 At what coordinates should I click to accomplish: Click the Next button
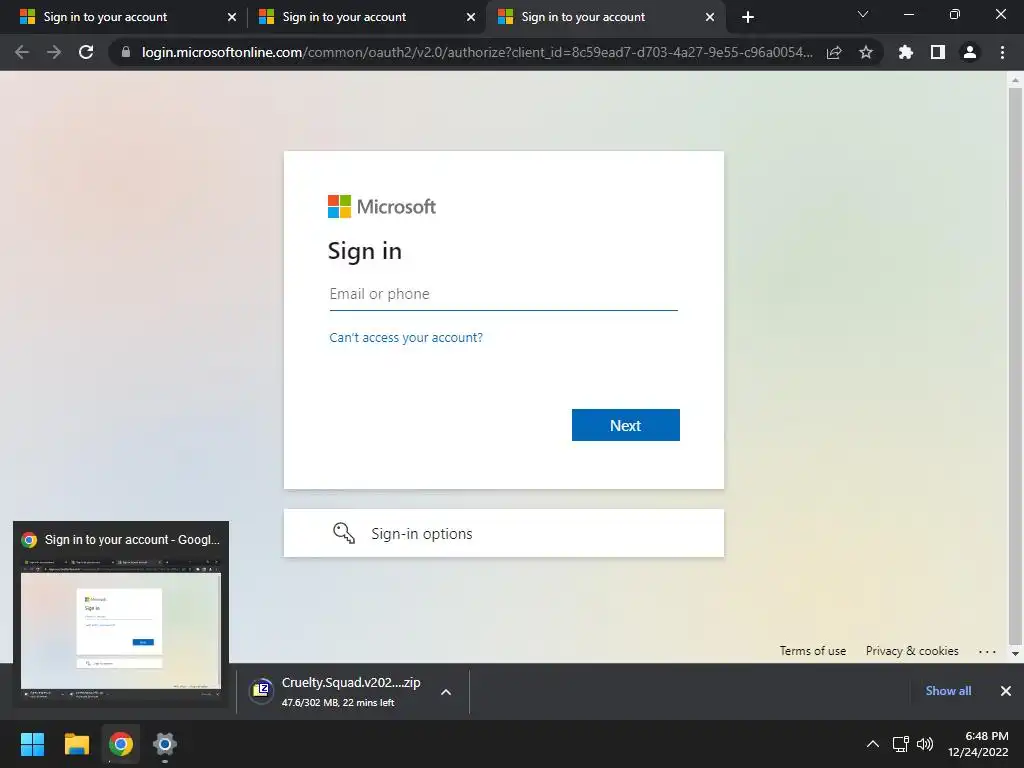tap(626, 425)
